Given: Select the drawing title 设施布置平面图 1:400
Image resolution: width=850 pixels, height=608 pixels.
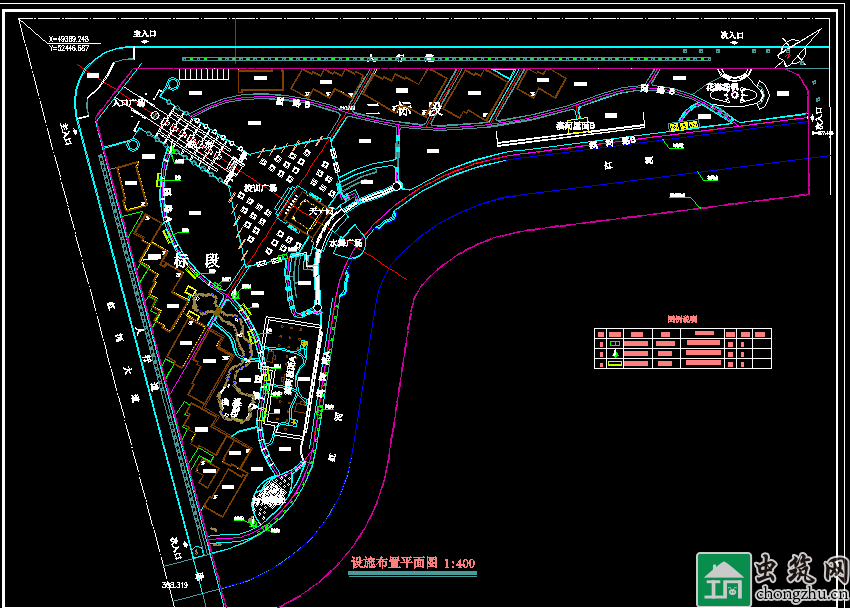Looking at the screenshot, I should point(412,564).
